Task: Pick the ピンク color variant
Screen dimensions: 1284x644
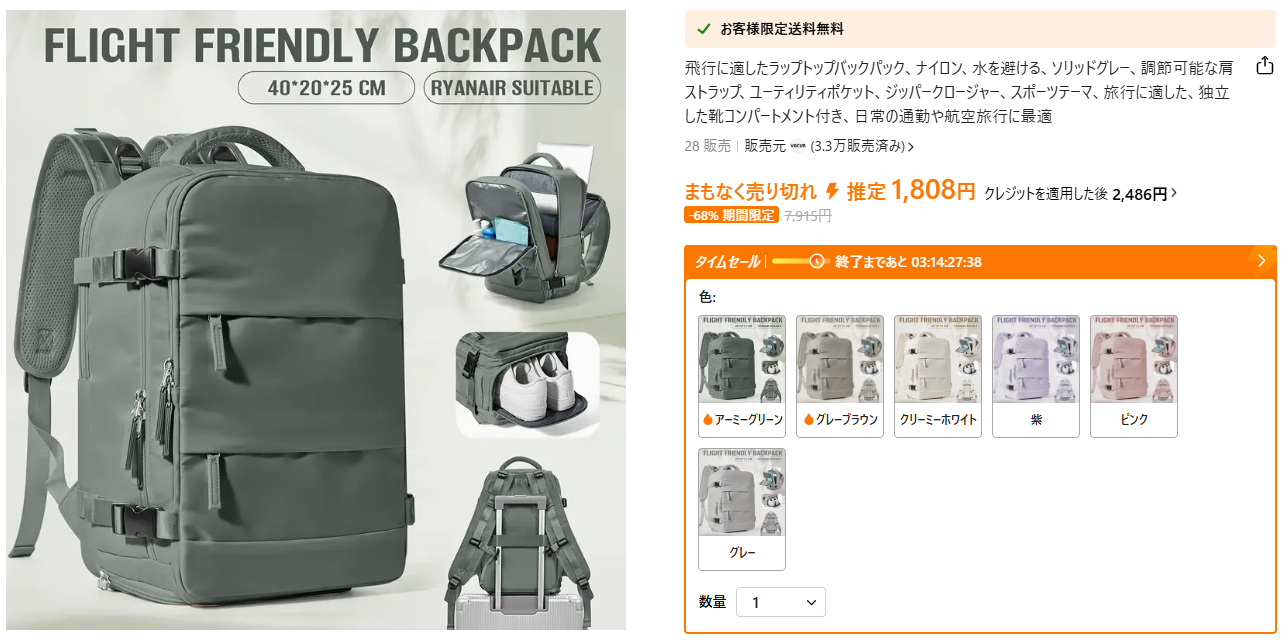Action: (x=1134, y=376)
